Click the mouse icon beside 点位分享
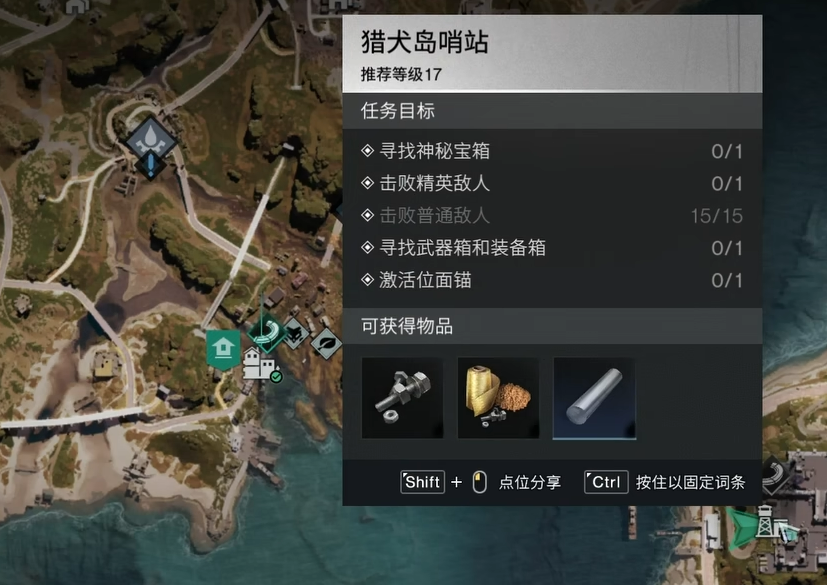 [x=479, y=482]
